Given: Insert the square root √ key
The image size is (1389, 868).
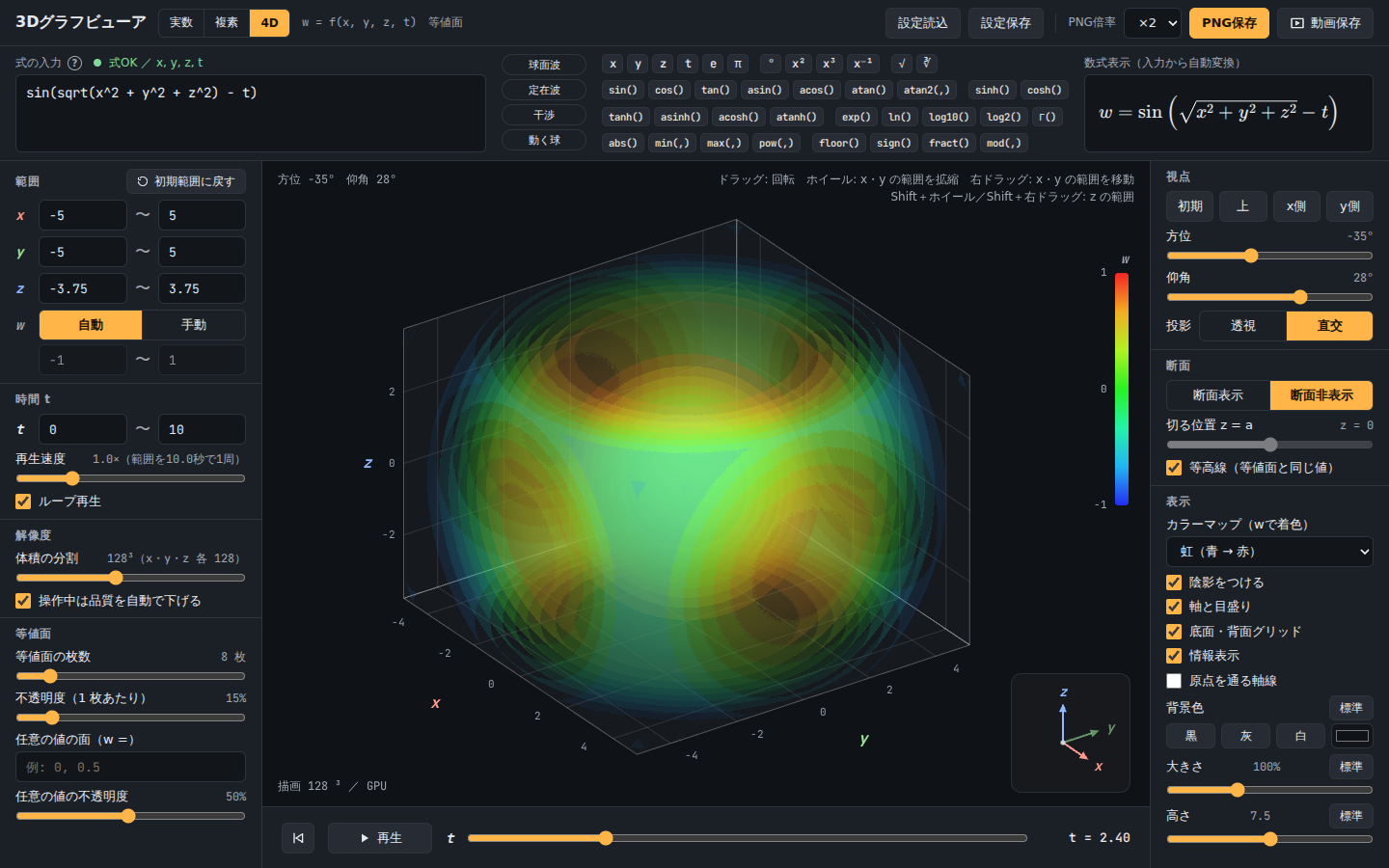Looking at the screenshot, I should (x=902, y=64).
